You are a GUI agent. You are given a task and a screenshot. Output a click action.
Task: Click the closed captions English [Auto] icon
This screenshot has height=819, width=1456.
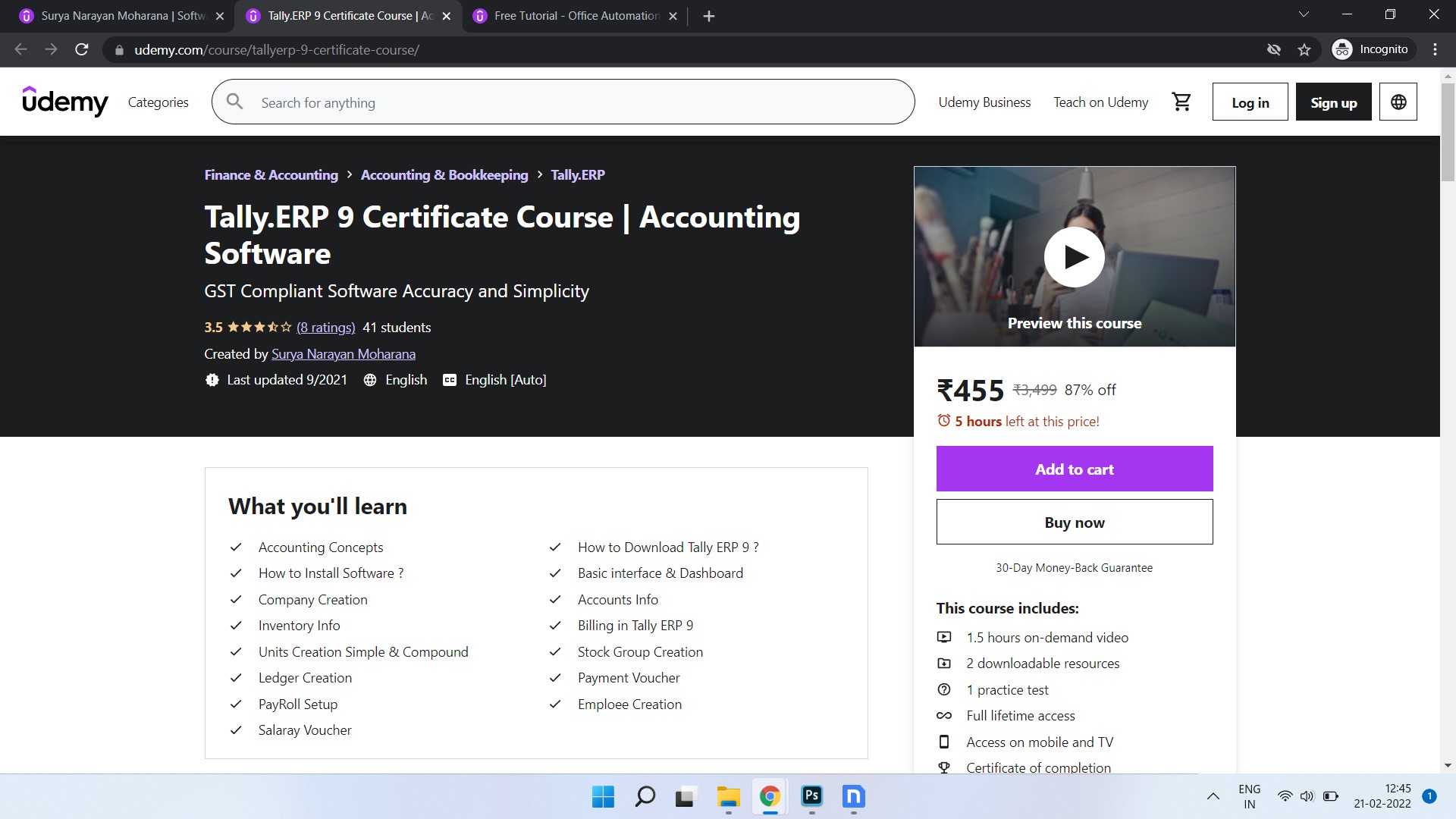pyautogui.click(x=450, y=380)
